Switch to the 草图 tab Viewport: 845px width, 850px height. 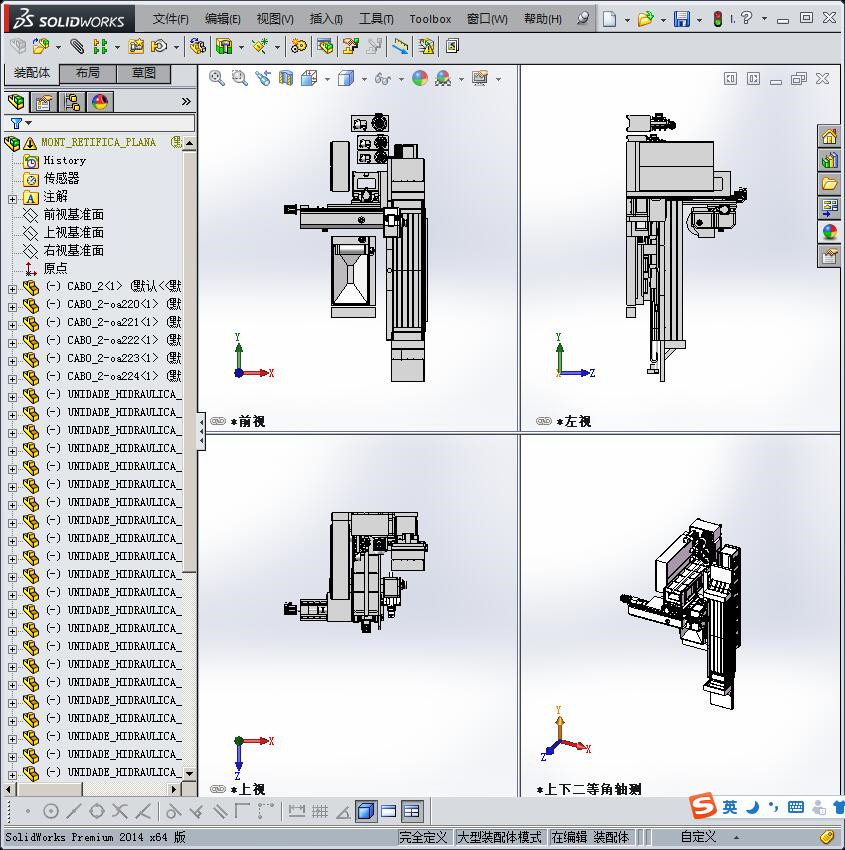144,73
